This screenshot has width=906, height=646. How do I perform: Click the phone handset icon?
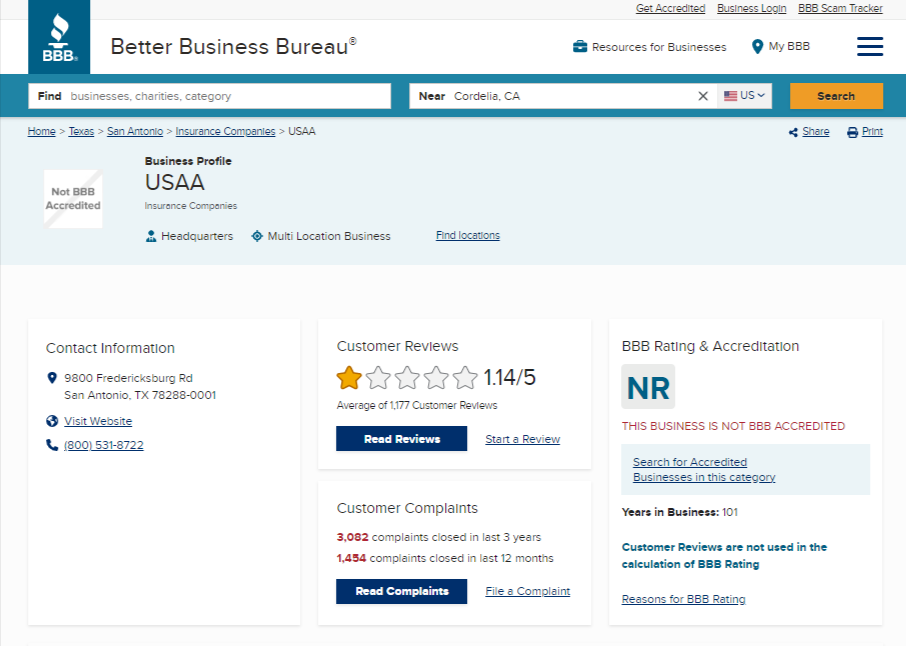click(52, 445)
